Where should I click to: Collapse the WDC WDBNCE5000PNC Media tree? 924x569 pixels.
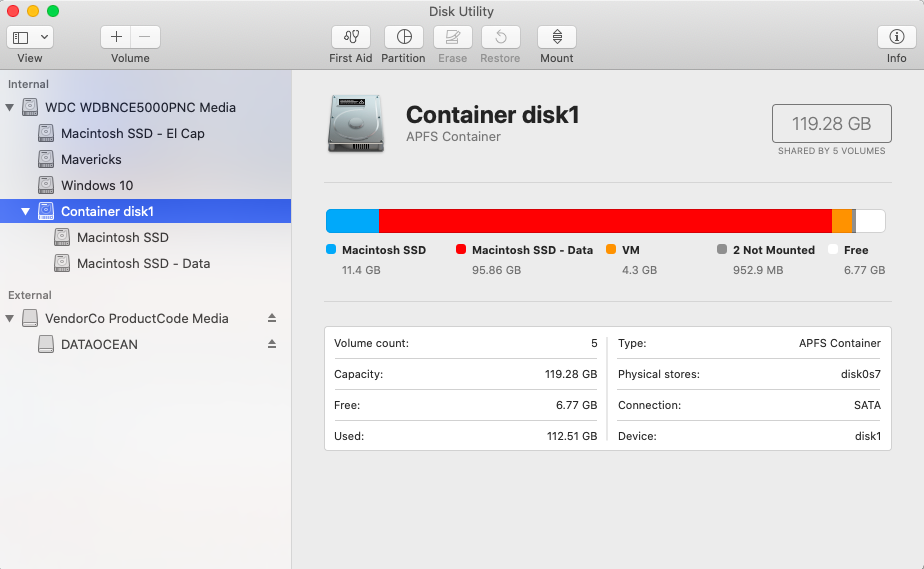pyautogui.click(x=9, y=108)
